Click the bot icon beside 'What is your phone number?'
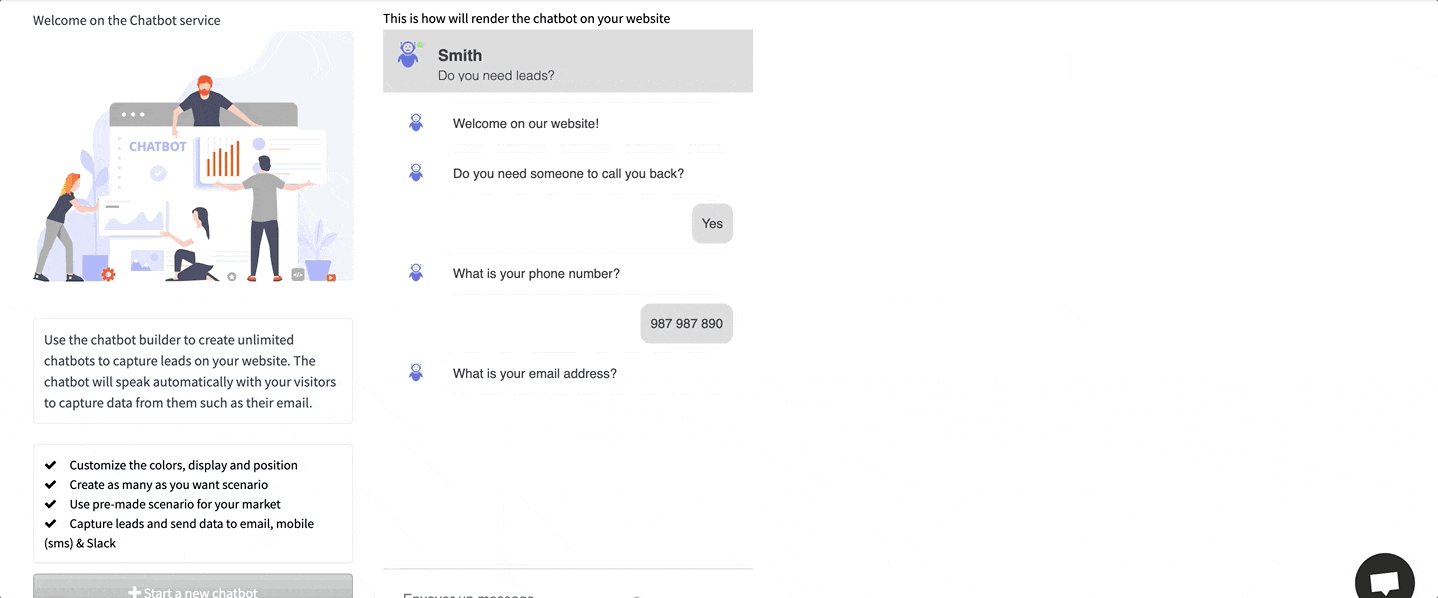Image resolution: width=1438 pixels, height=598 pixels. 416,272
